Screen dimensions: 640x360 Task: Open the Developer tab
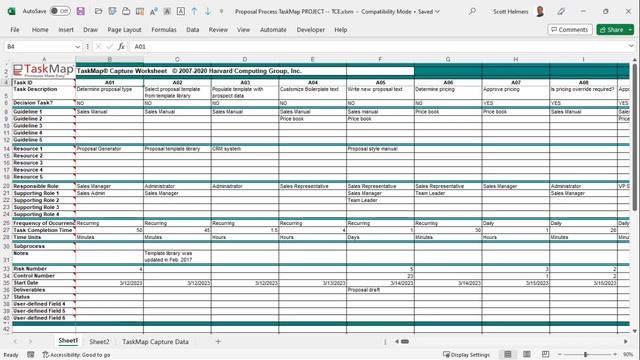pos(311,30)
